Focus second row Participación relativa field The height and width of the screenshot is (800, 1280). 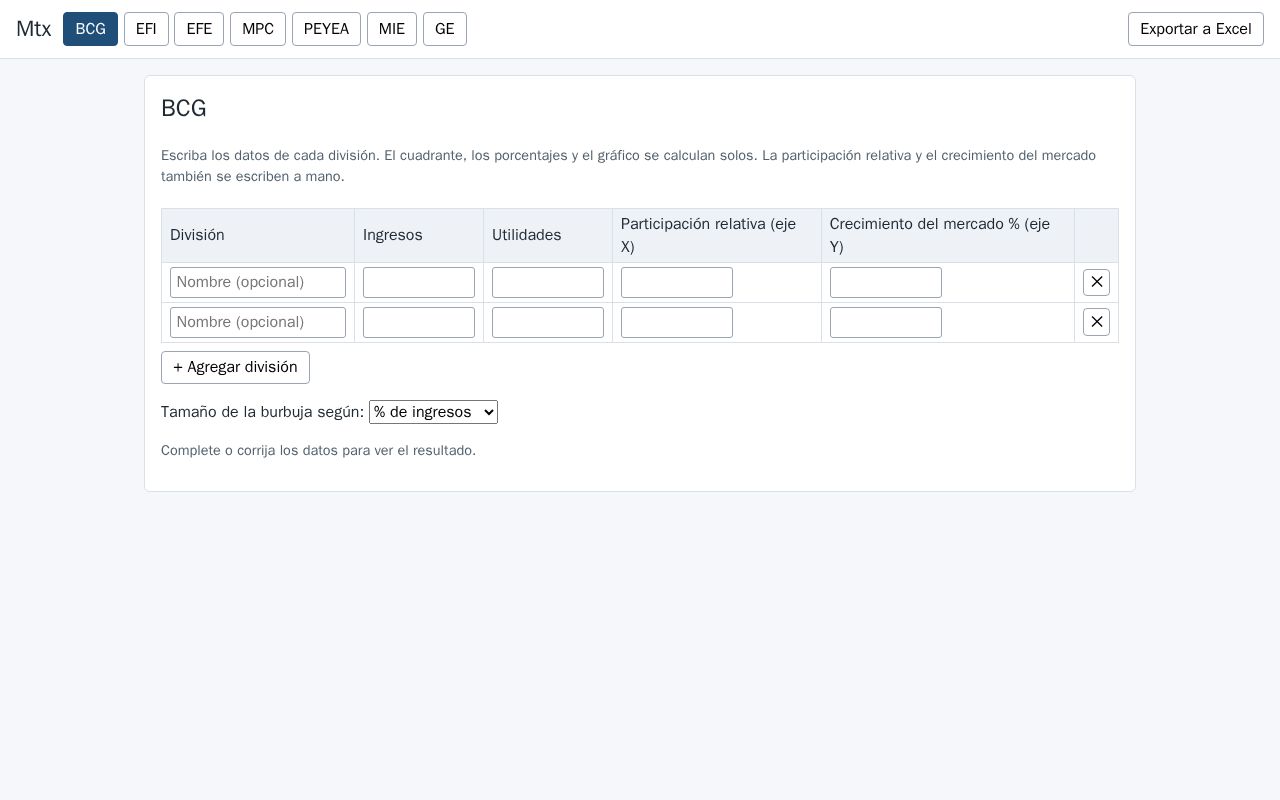click(677, 322)
